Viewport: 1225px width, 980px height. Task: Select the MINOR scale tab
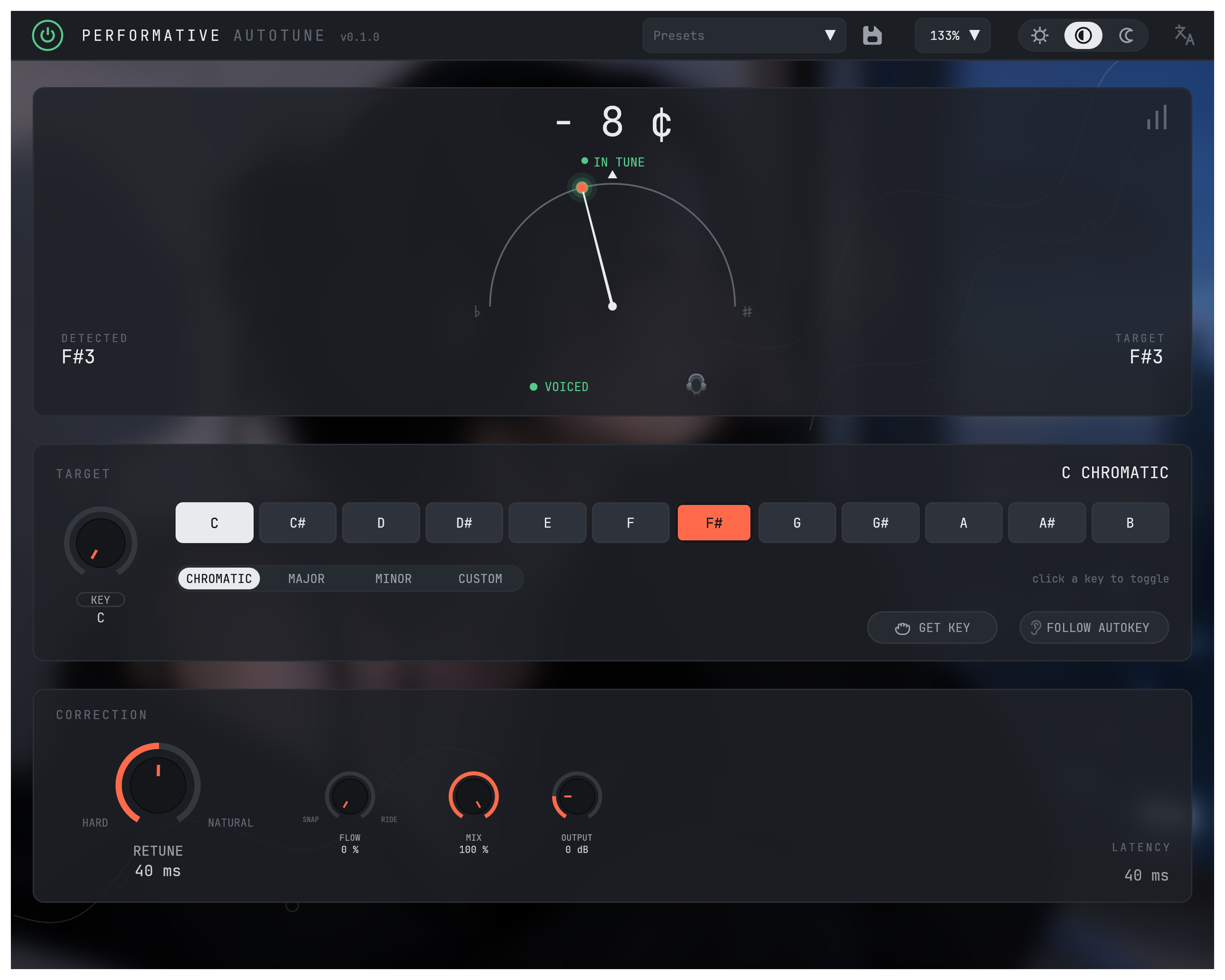click(393, 578)
